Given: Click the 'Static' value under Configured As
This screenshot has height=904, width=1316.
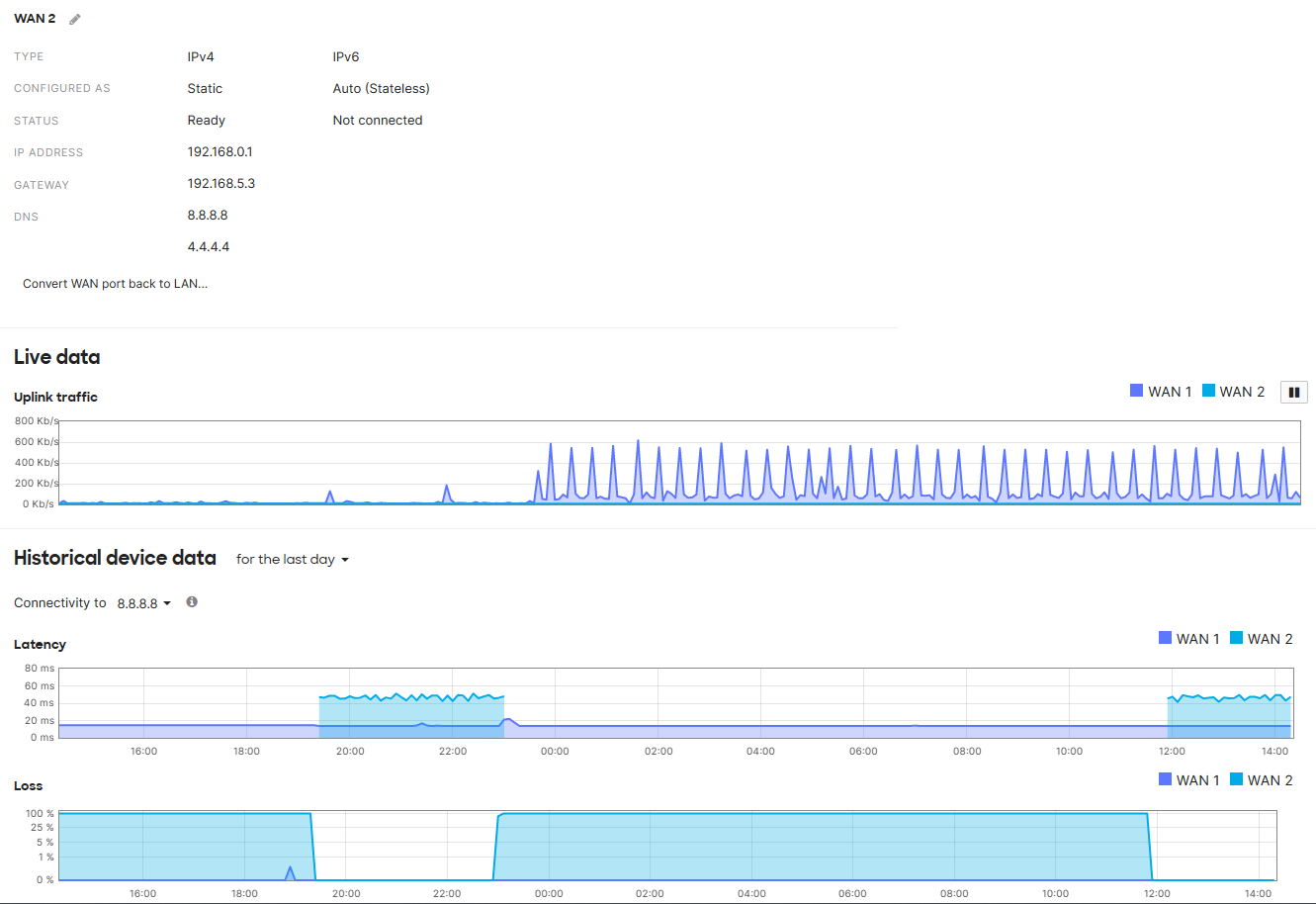Looking at the screenshot, I should (x=205, y=88).
